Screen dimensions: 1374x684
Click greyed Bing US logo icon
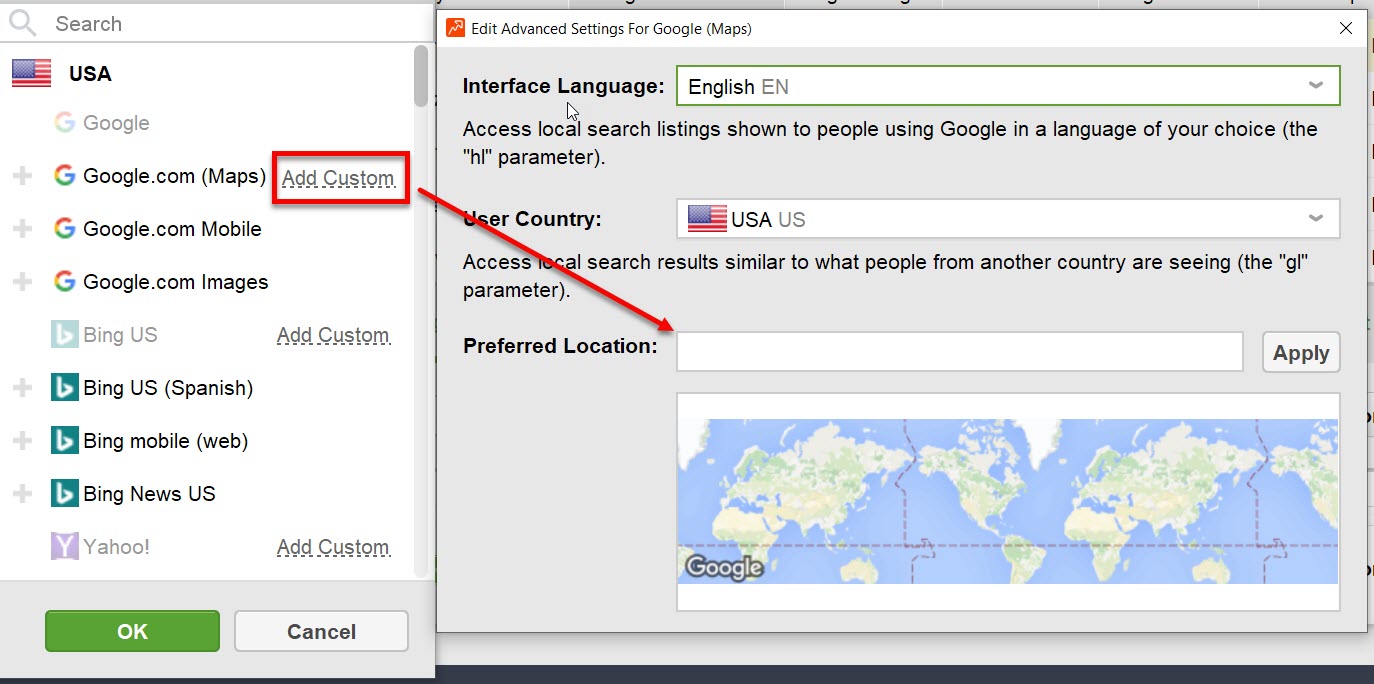click(65, 335)
